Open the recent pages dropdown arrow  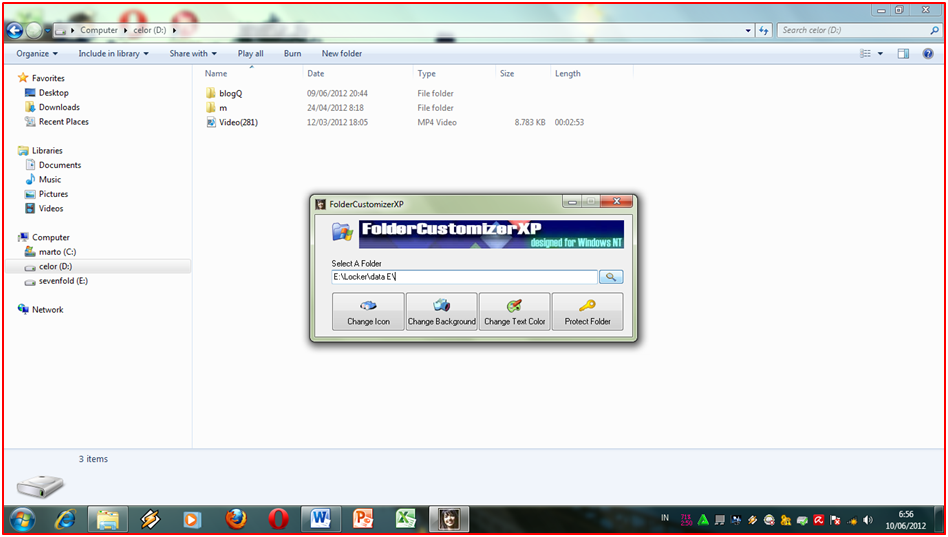pos(47,30)
